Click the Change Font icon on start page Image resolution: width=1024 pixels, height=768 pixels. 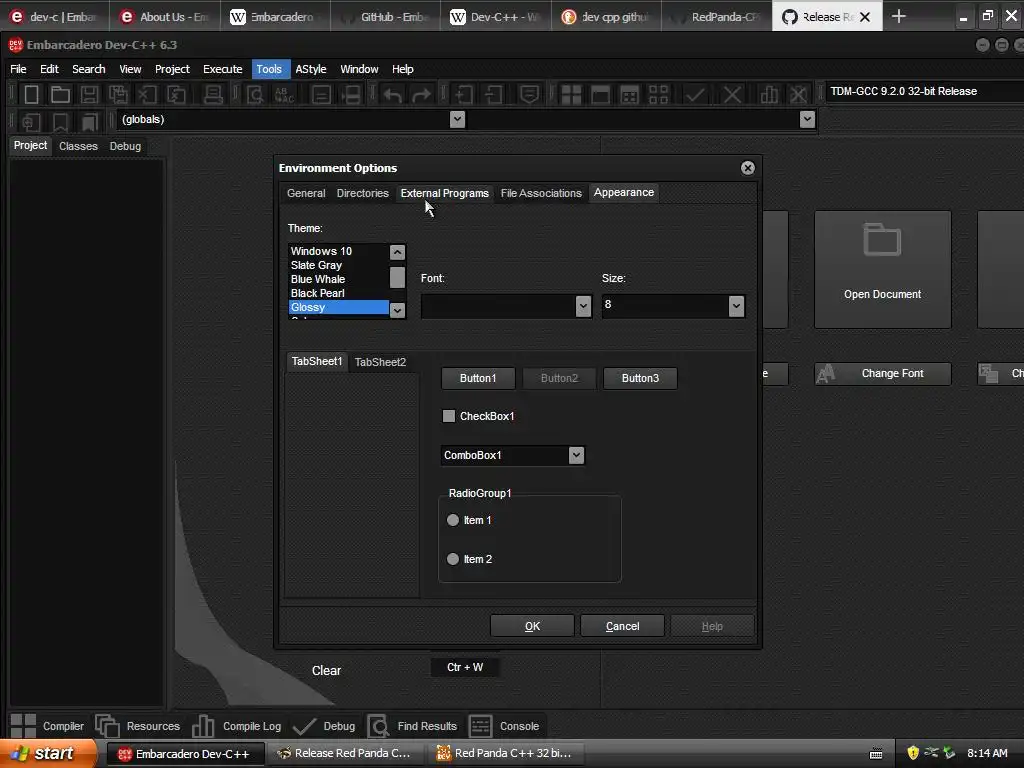click(825, 374)
